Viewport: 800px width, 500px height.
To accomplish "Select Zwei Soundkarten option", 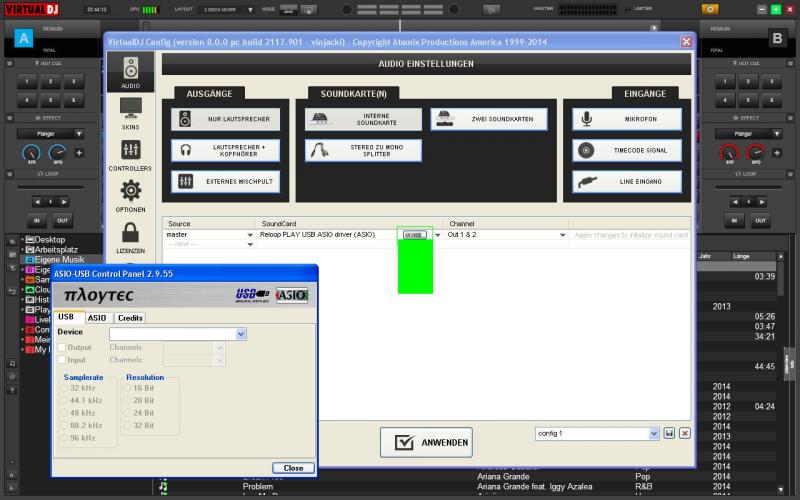I will [489, 119].
